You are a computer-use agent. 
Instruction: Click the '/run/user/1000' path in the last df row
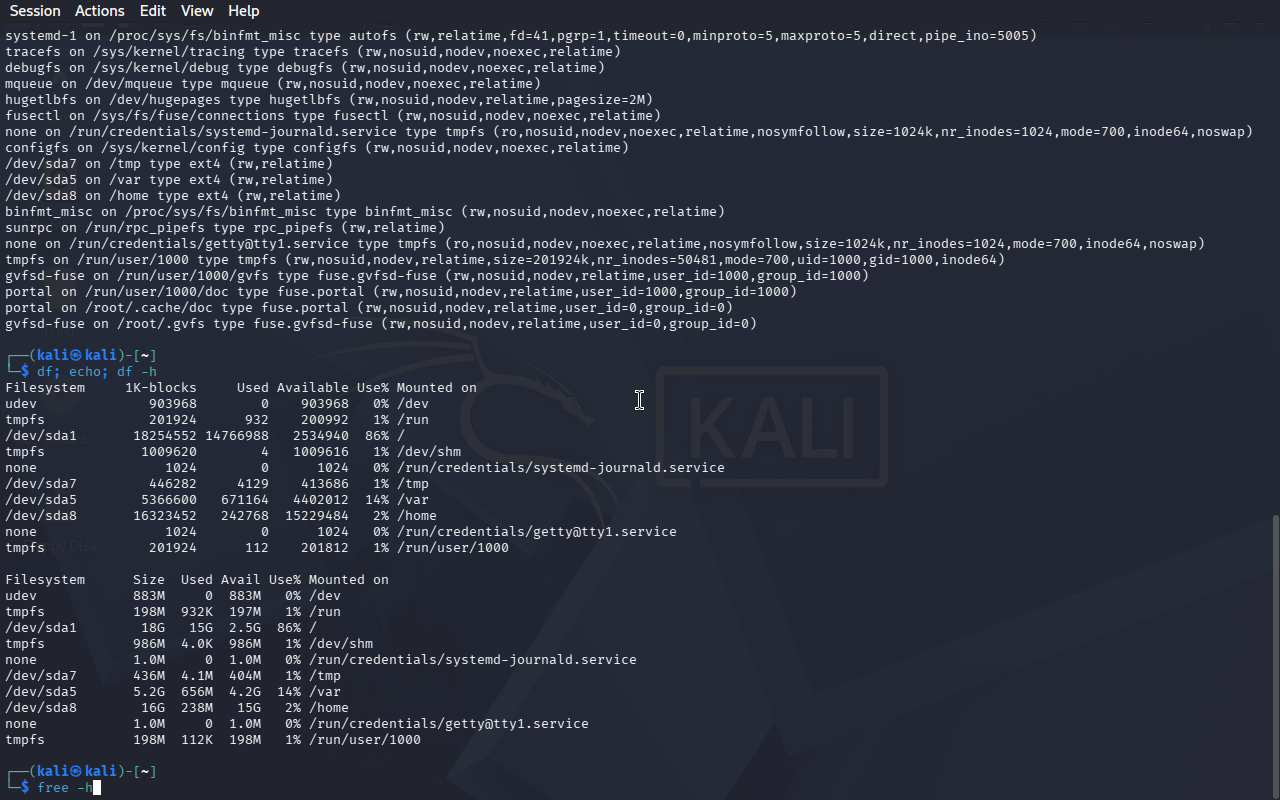(365, 740)
